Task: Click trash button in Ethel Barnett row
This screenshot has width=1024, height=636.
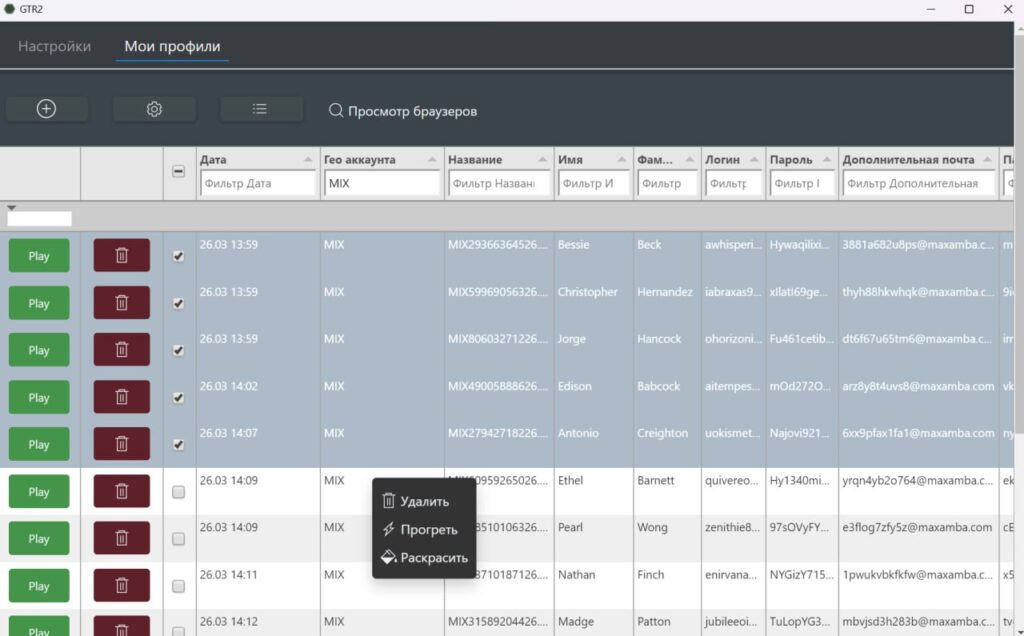Action: pyautogui.click(x=121, y=491)
